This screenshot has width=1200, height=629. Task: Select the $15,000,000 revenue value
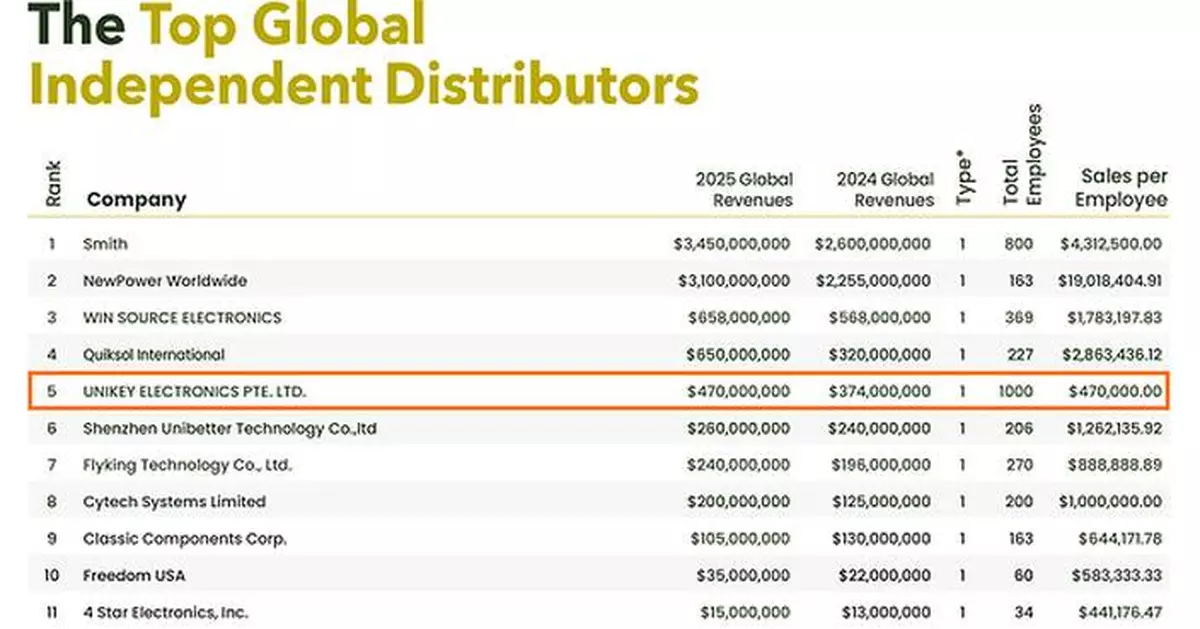(x=745, y=612)
